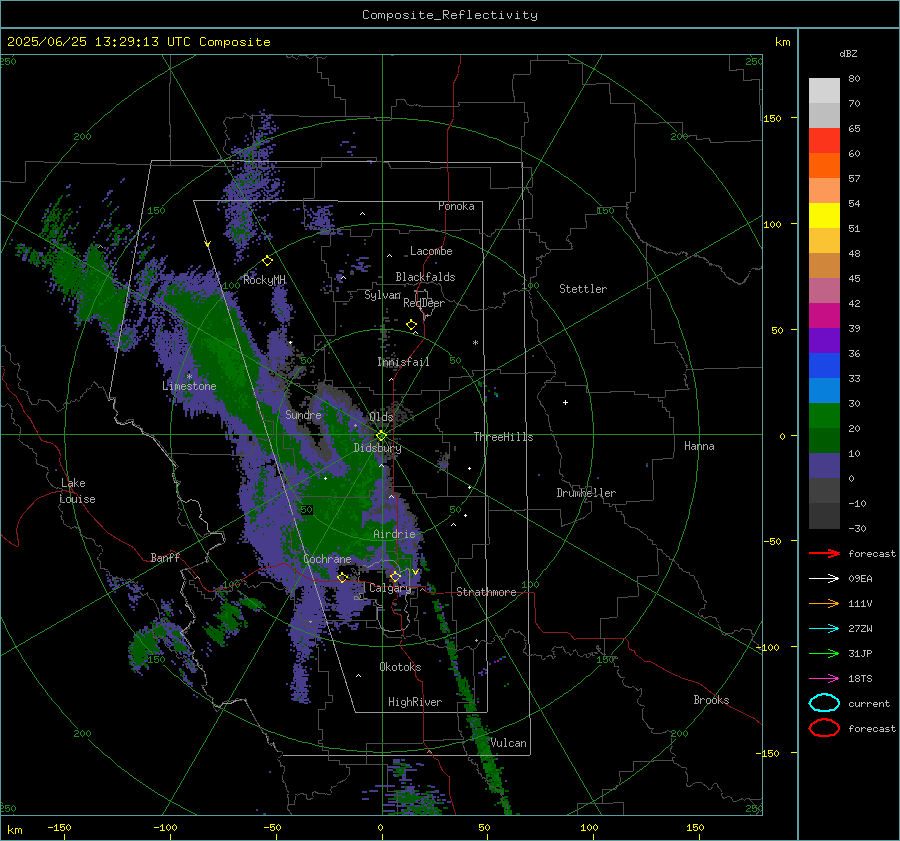Click the red 65 dBZ color swatch

click(824, 141)
